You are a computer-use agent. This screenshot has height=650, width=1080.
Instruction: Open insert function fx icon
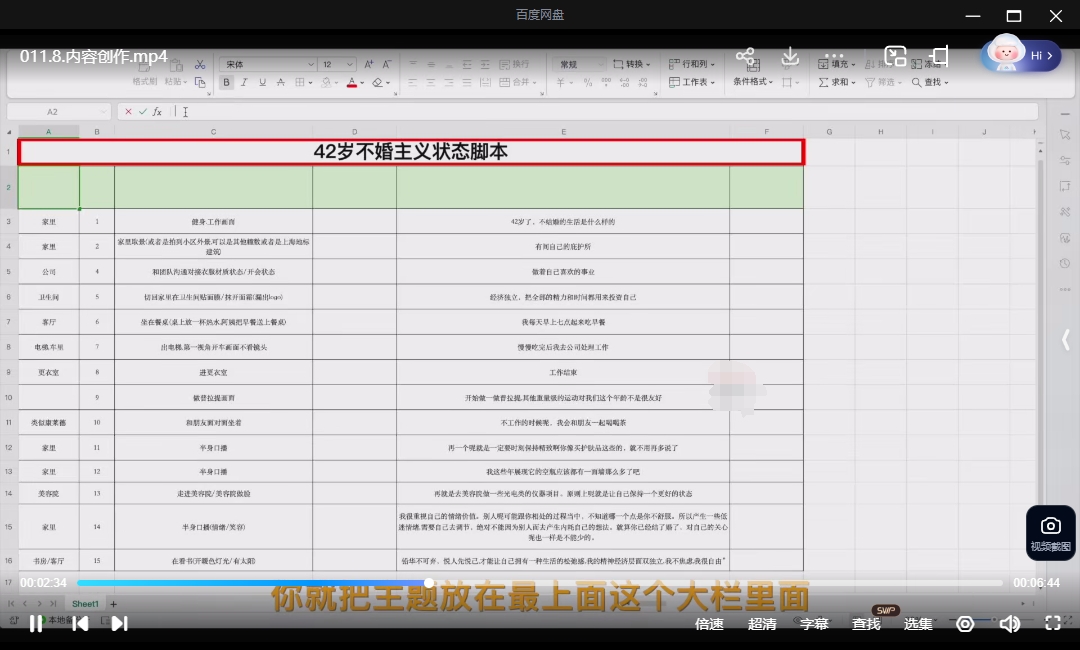pos(157,112)
